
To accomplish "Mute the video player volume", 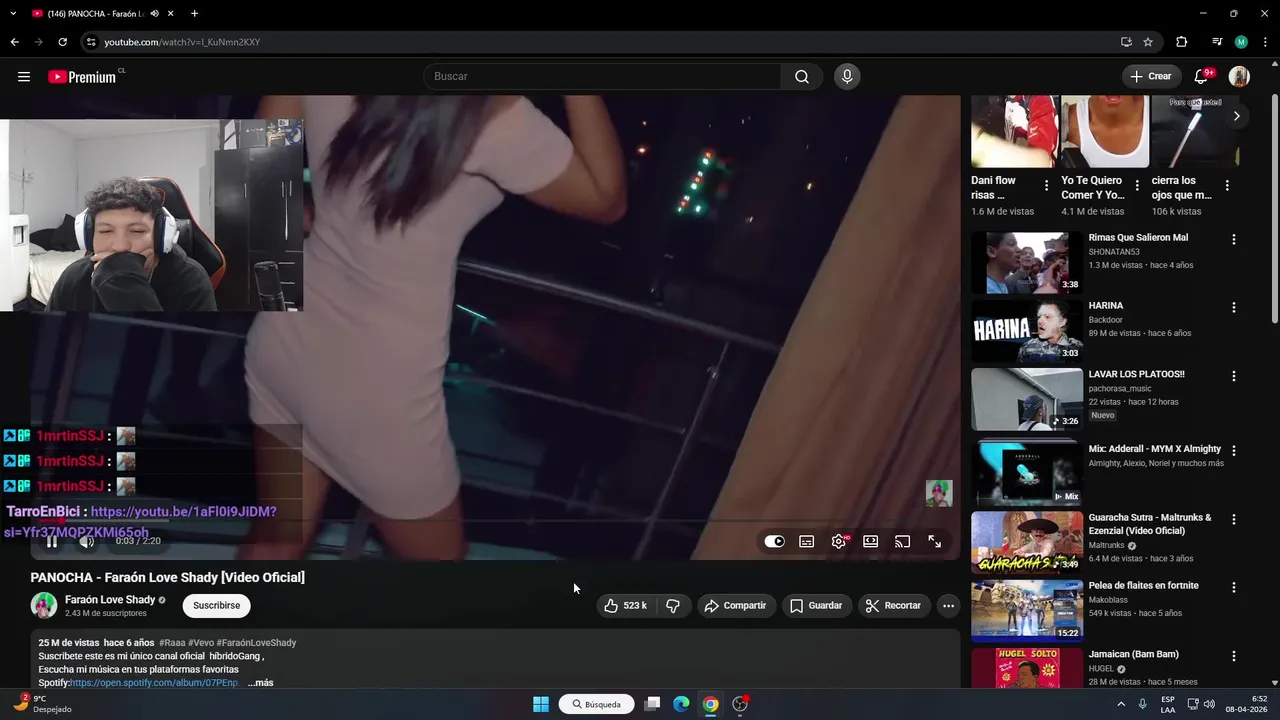I will point(87,541).
